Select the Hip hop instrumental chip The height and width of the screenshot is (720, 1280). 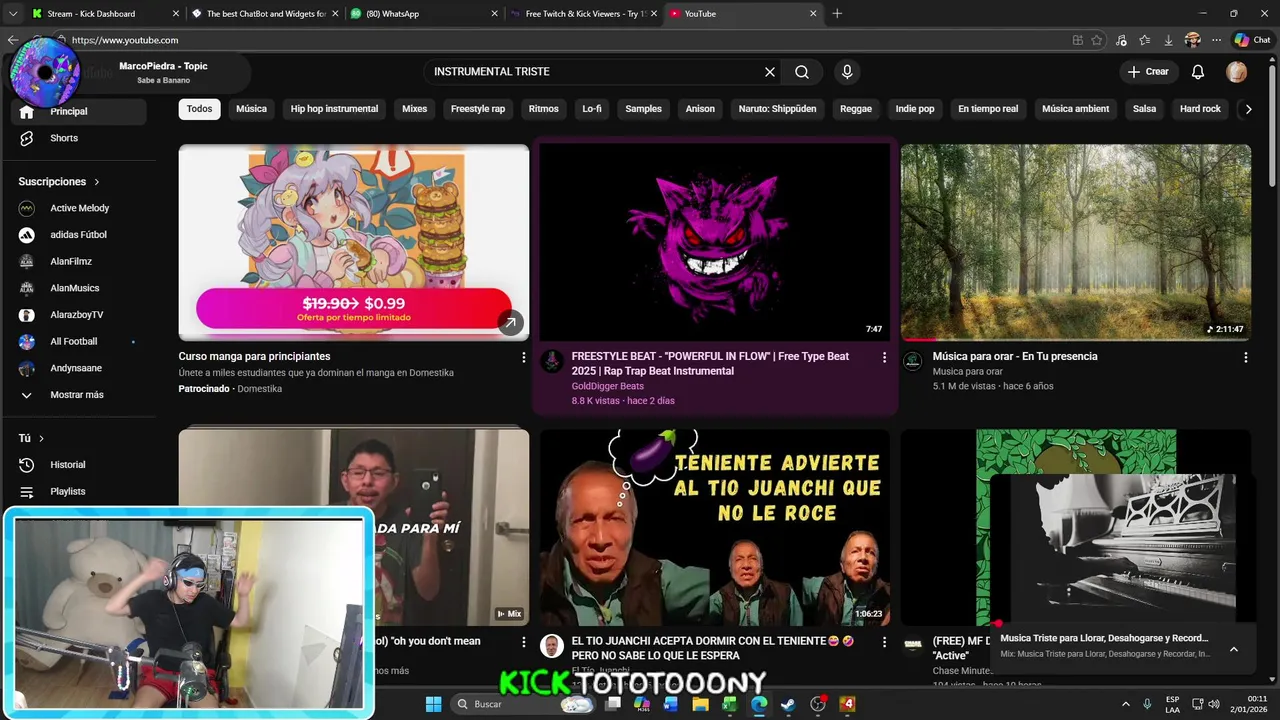pyautogui.click(x=334, y=109)
